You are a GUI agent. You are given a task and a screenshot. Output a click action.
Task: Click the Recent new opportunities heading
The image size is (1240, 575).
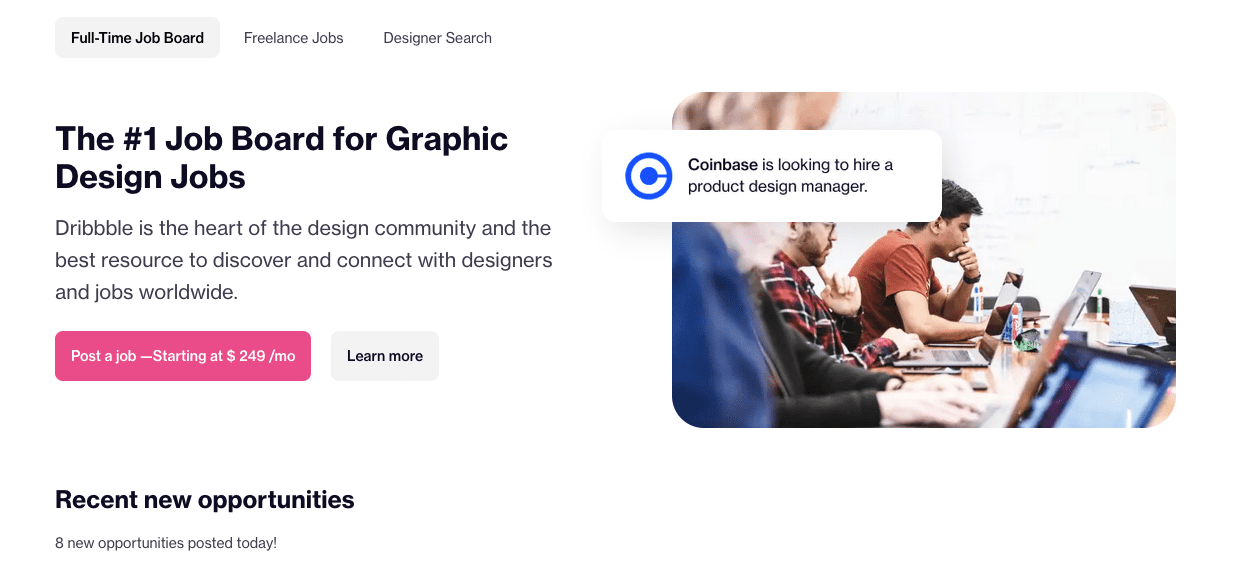point(205,499)
